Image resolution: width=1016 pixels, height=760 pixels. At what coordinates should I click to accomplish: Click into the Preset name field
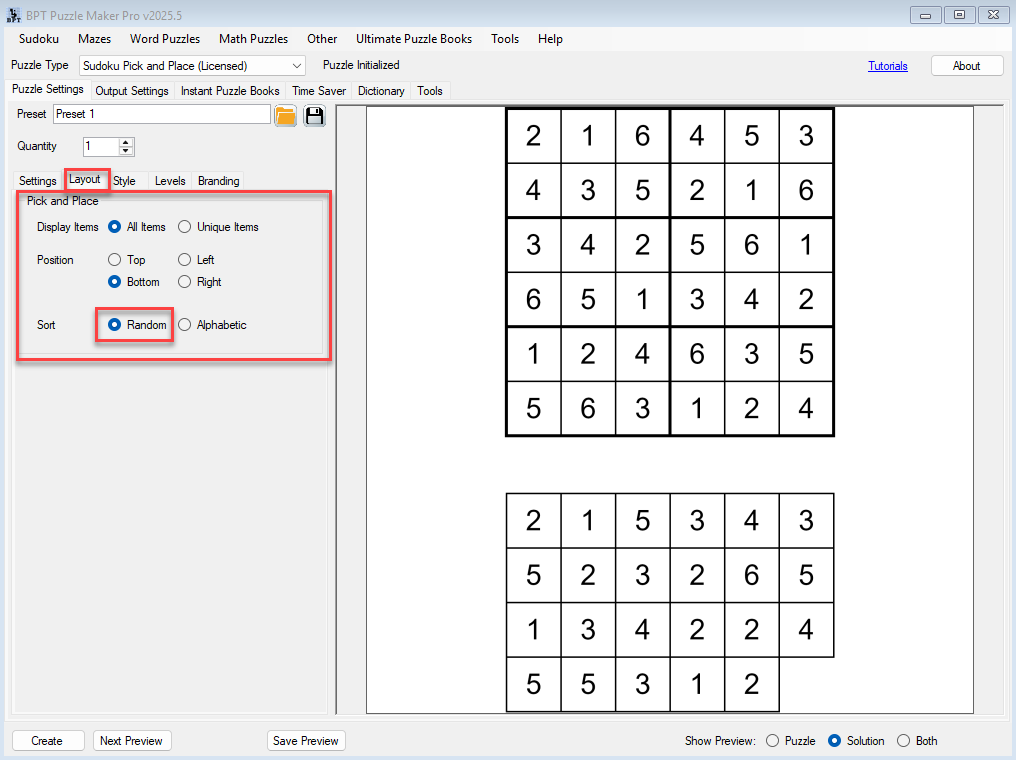coord(160,114)
